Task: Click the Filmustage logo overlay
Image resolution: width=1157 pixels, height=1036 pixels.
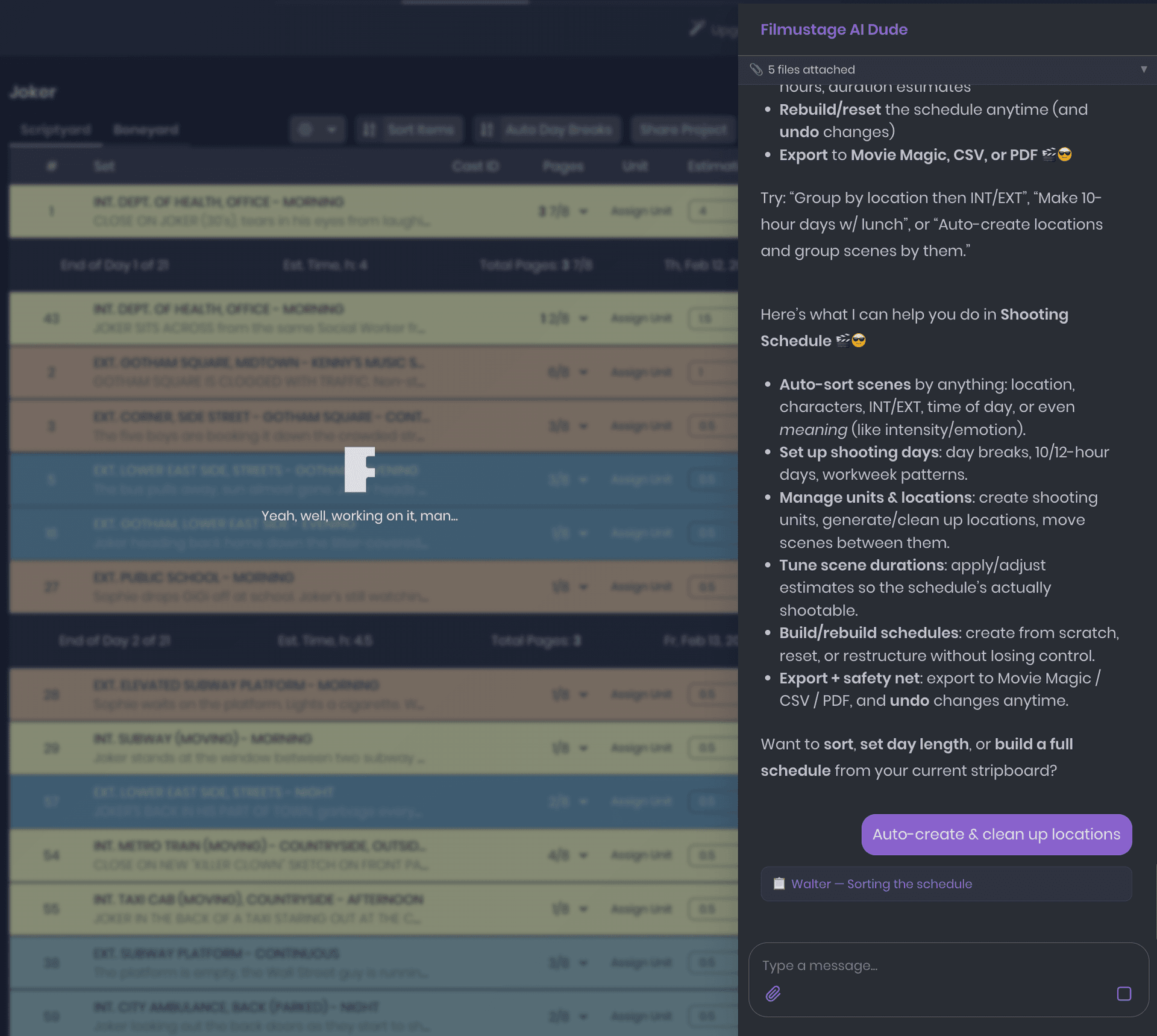Action: [359, 471]
